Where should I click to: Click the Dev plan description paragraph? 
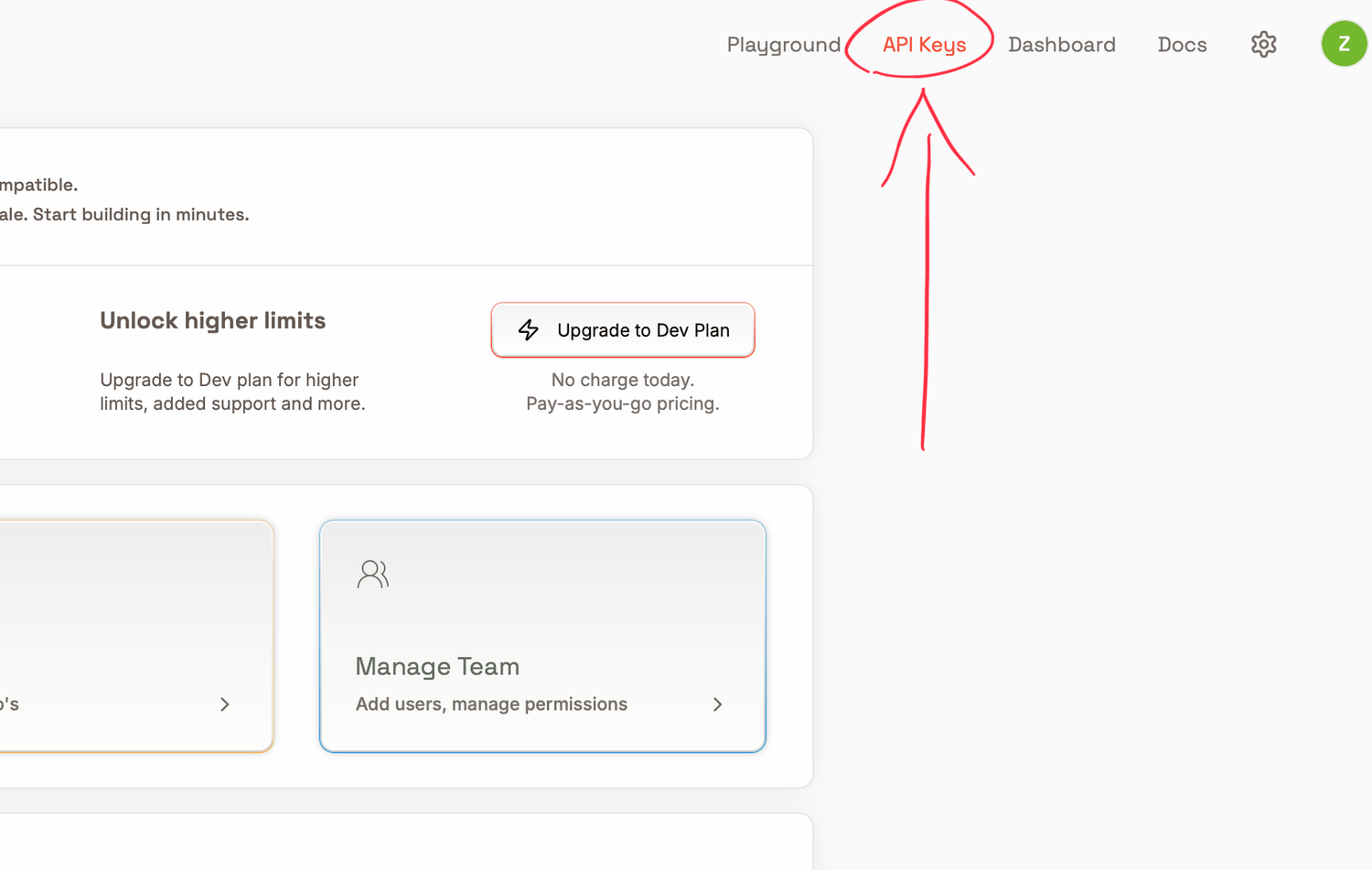(231, 392)
